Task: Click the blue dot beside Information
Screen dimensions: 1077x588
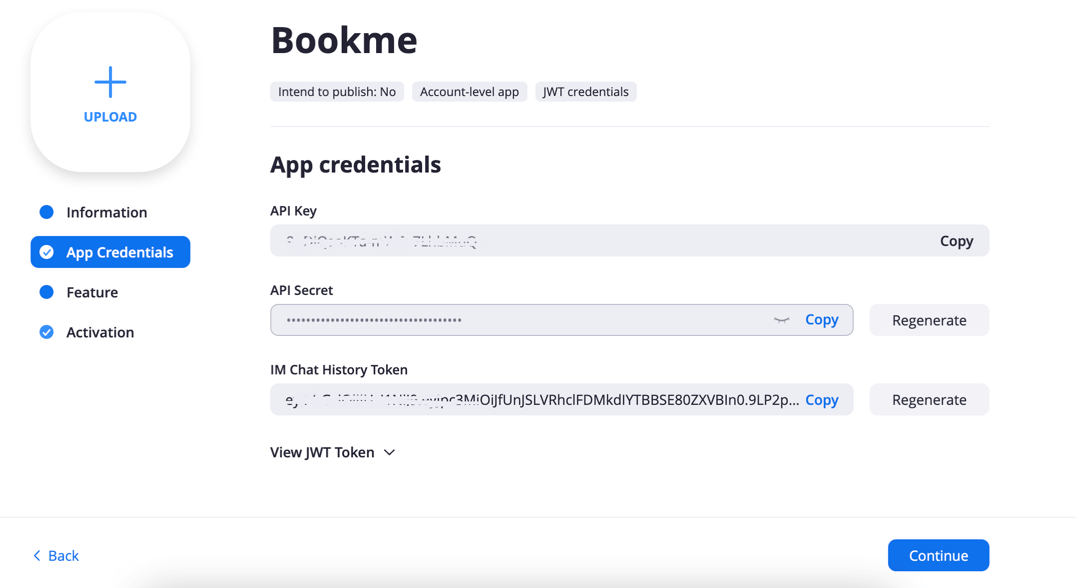Action: [x=46, y=212]
